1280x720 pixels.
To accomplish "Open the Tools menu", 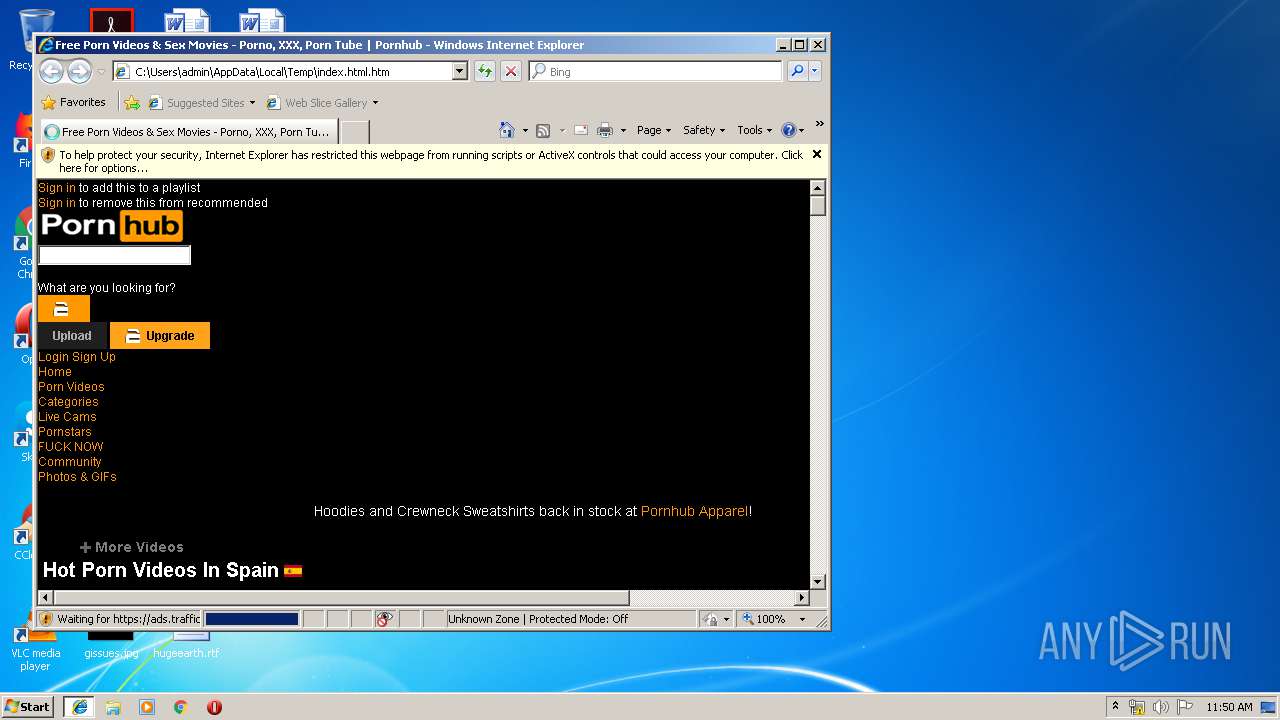I will (755, 130).
